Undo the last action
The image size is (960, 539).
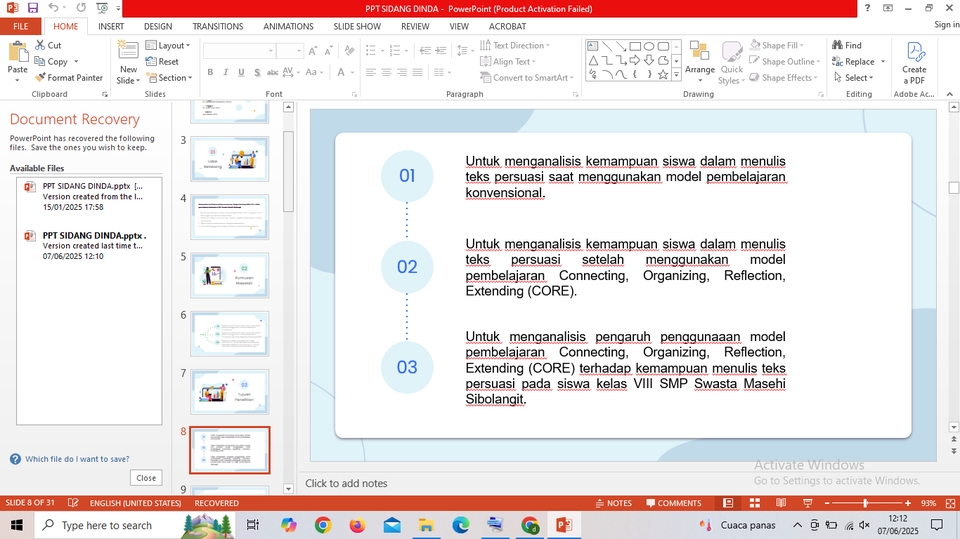[x=53, y=8]
